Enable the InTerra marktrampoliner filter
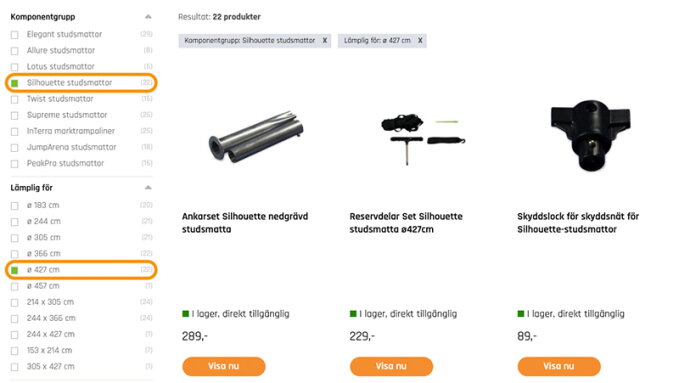680x383 pixels. pos(15,131)
